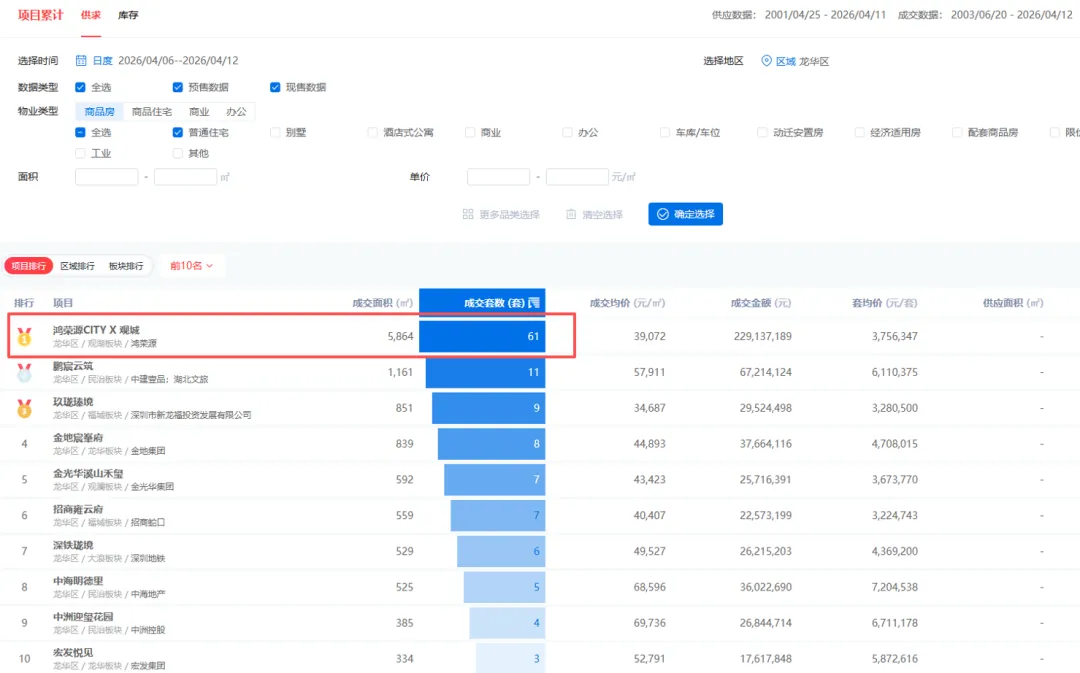Check the 别墅 checkbox
Screen dimensions: 1080x673
[276, 132]
